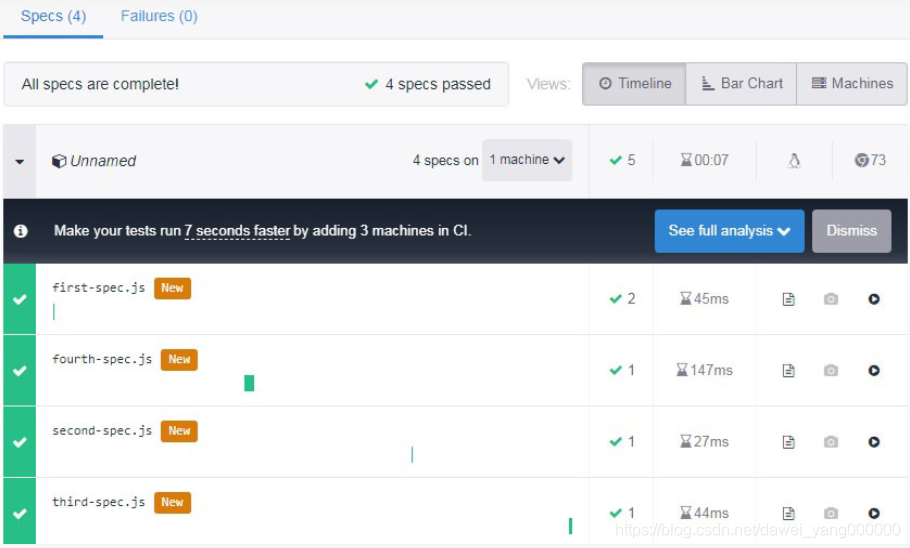Open the 1 machine dropdown
Screen dimensions: 910x548
click(x=527, y=160)
